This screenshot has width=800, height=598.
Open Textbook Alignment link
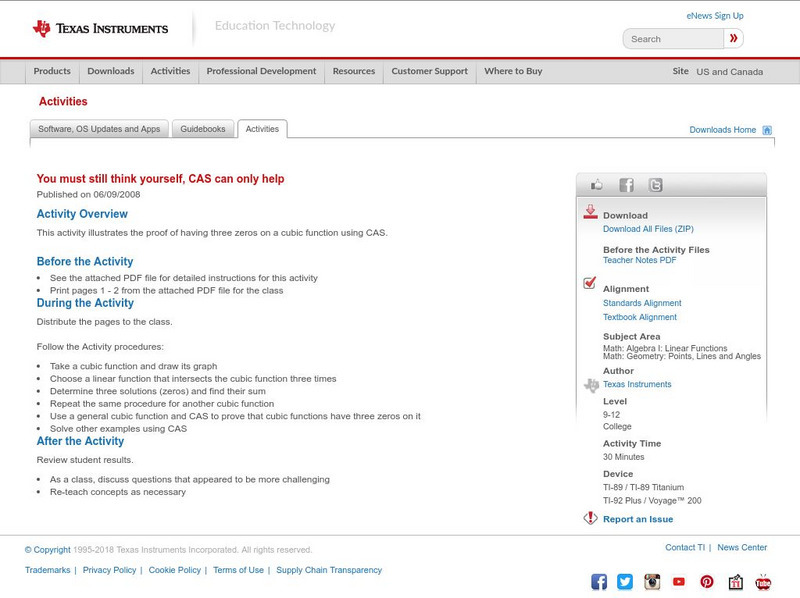pos(640,317)
